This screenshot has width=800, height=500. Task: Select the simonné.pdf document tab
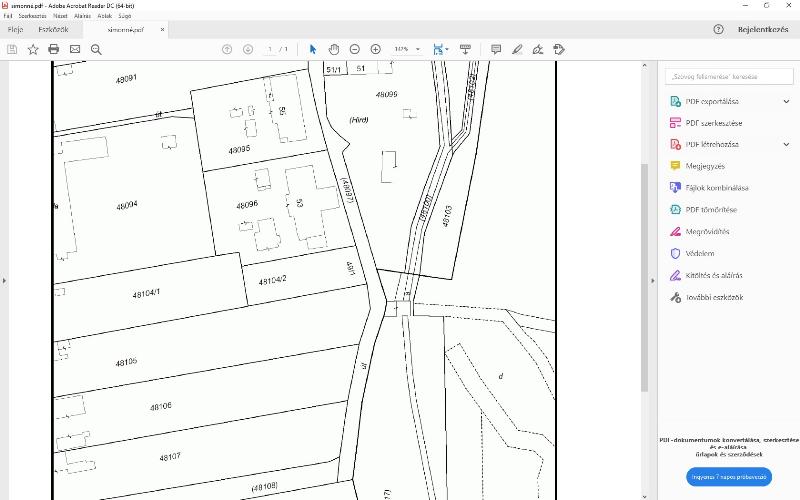pos(126,30)
